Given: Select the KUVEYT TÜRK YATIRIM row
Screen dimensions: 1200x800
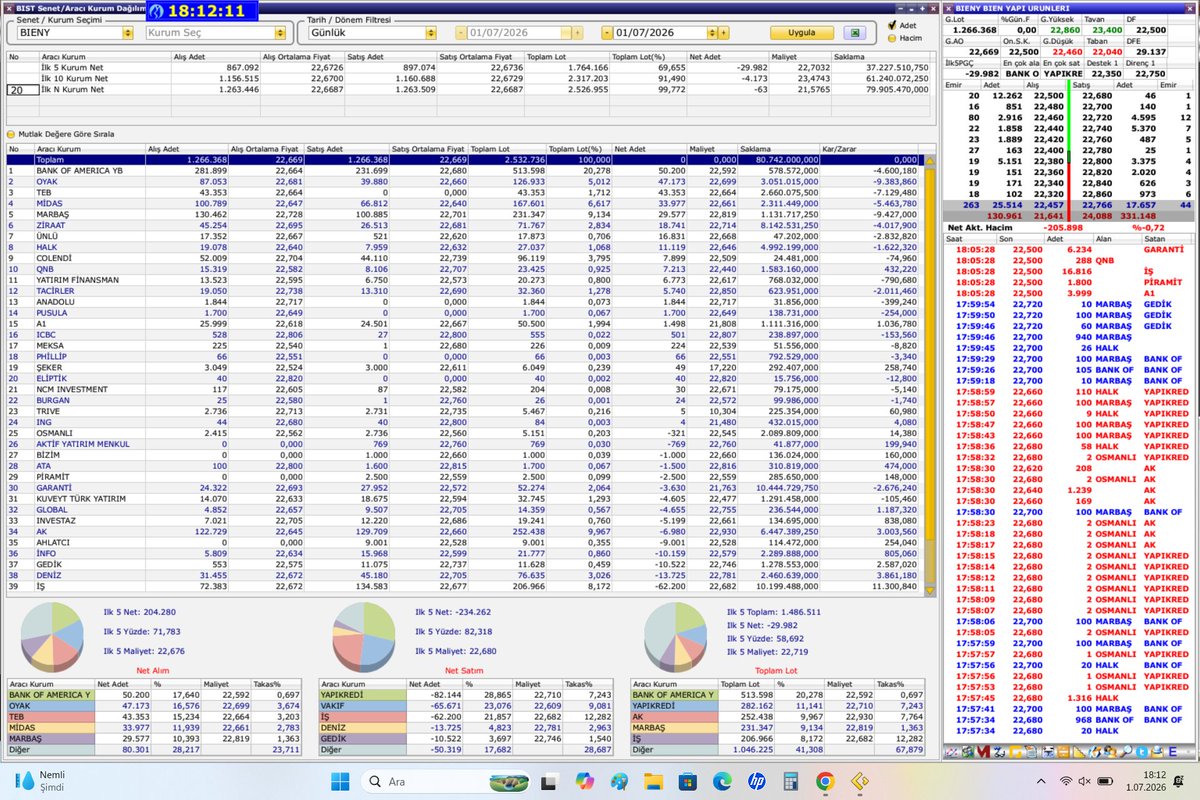Looking at the screenshot, I should [x=463, y=499].
